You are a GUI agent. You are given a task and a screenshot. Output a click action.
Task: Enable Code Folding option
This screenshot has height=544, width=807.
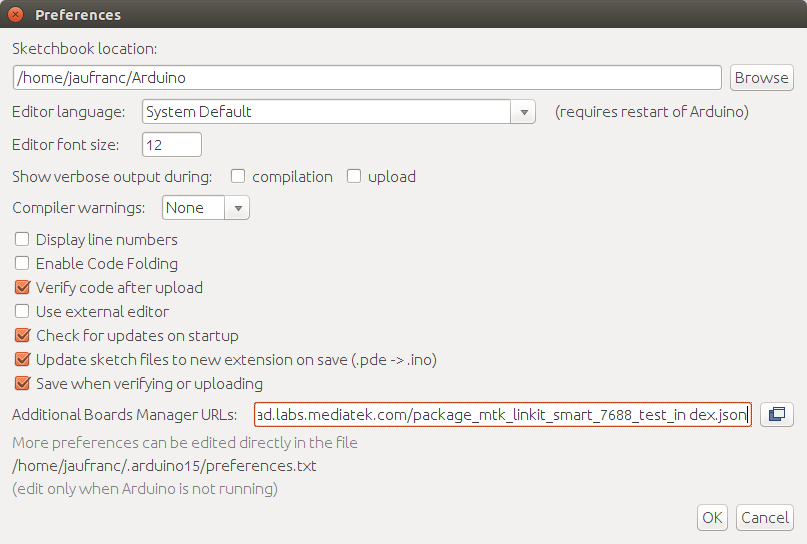pyautogui.click(x=22, y=264)
